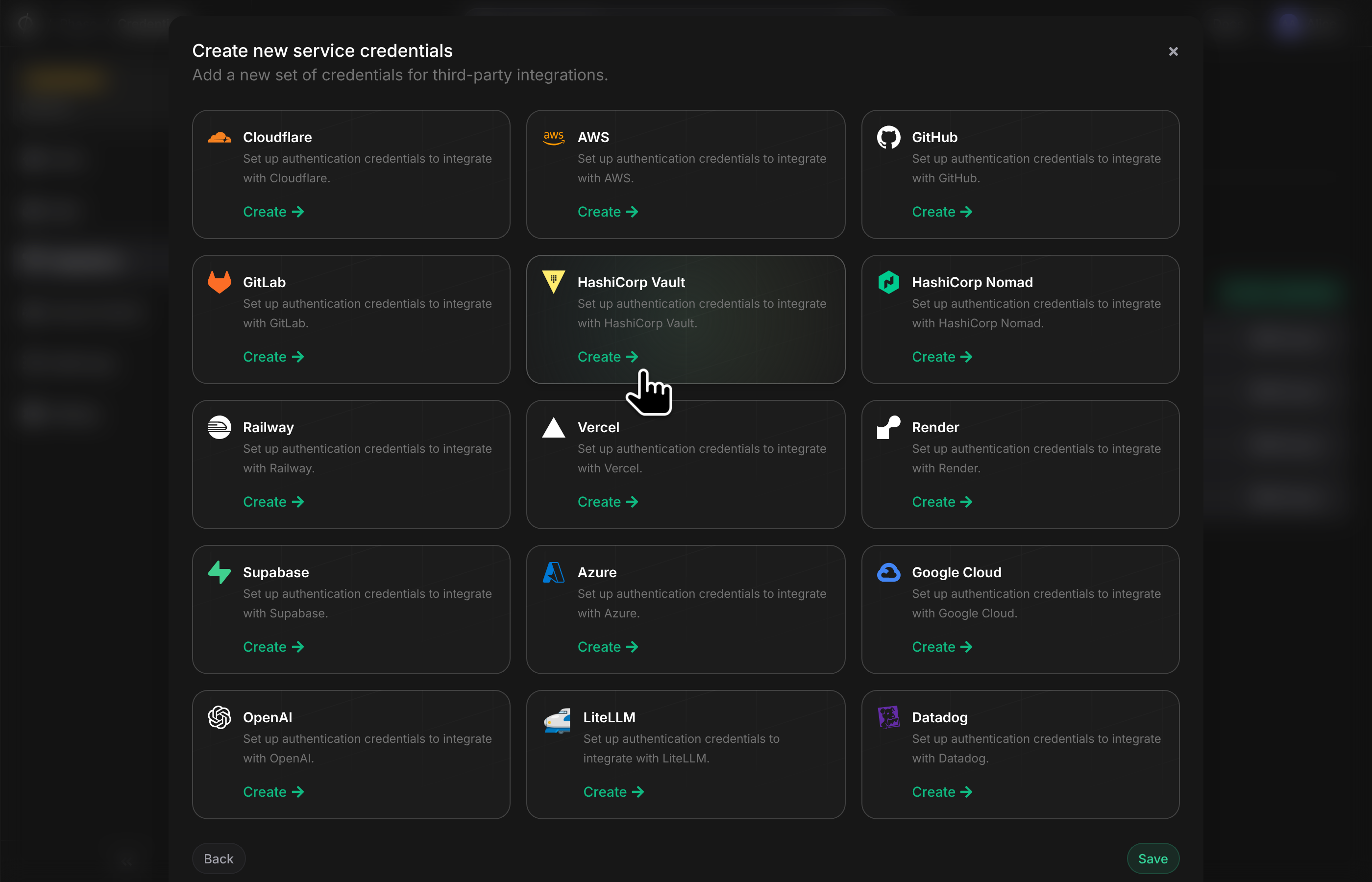Click the GitHub octocat icon

(x=888, y=138)
